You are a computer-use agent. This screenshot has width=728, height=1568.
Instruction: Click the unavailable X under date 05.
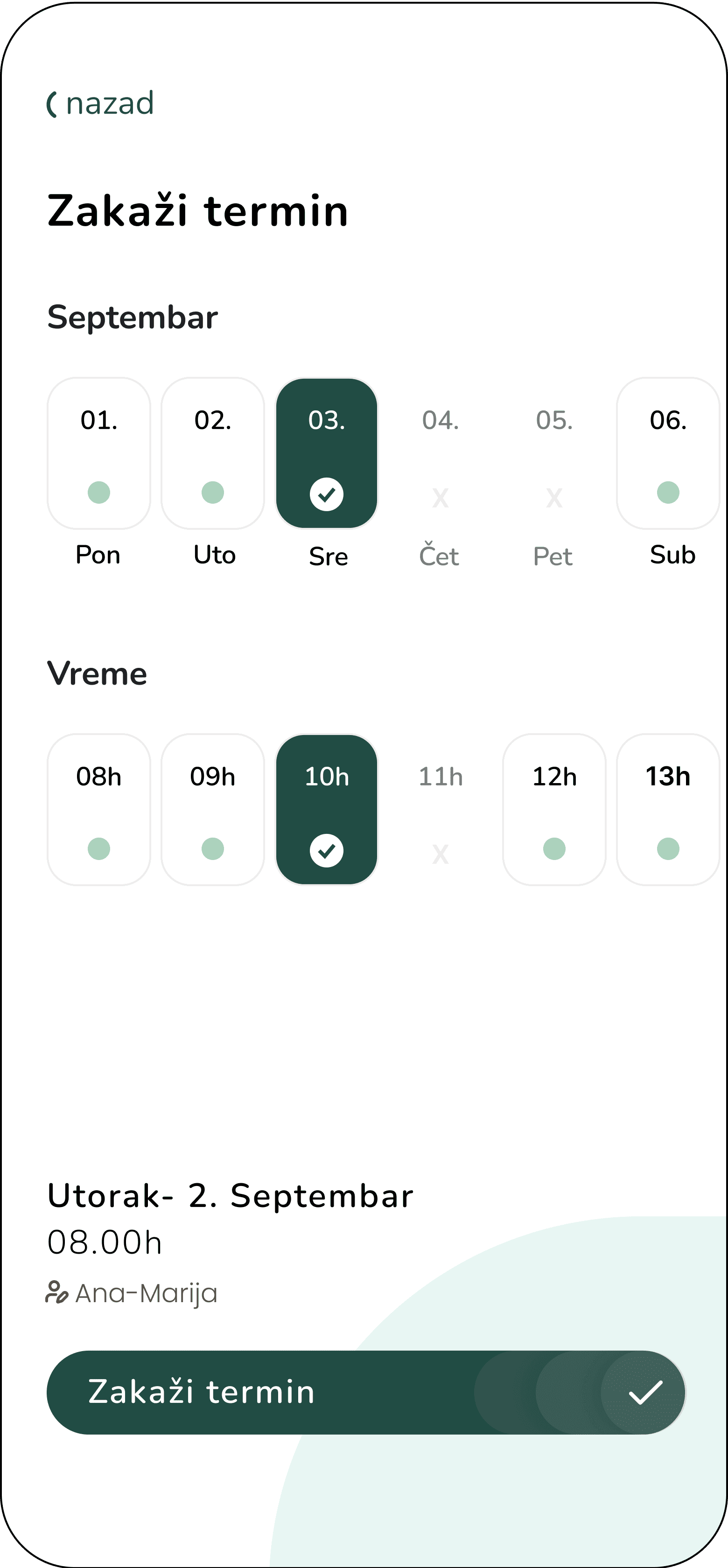point(554,497)
